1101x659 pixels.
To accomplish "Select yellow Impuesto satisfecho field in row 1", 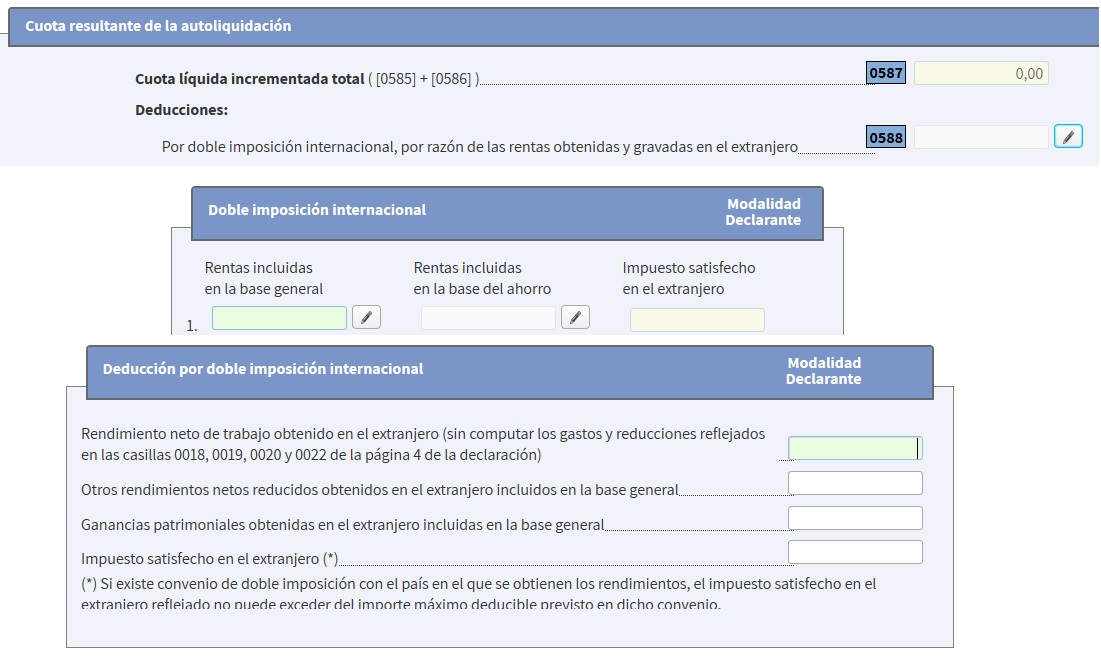I will [697, 319].
